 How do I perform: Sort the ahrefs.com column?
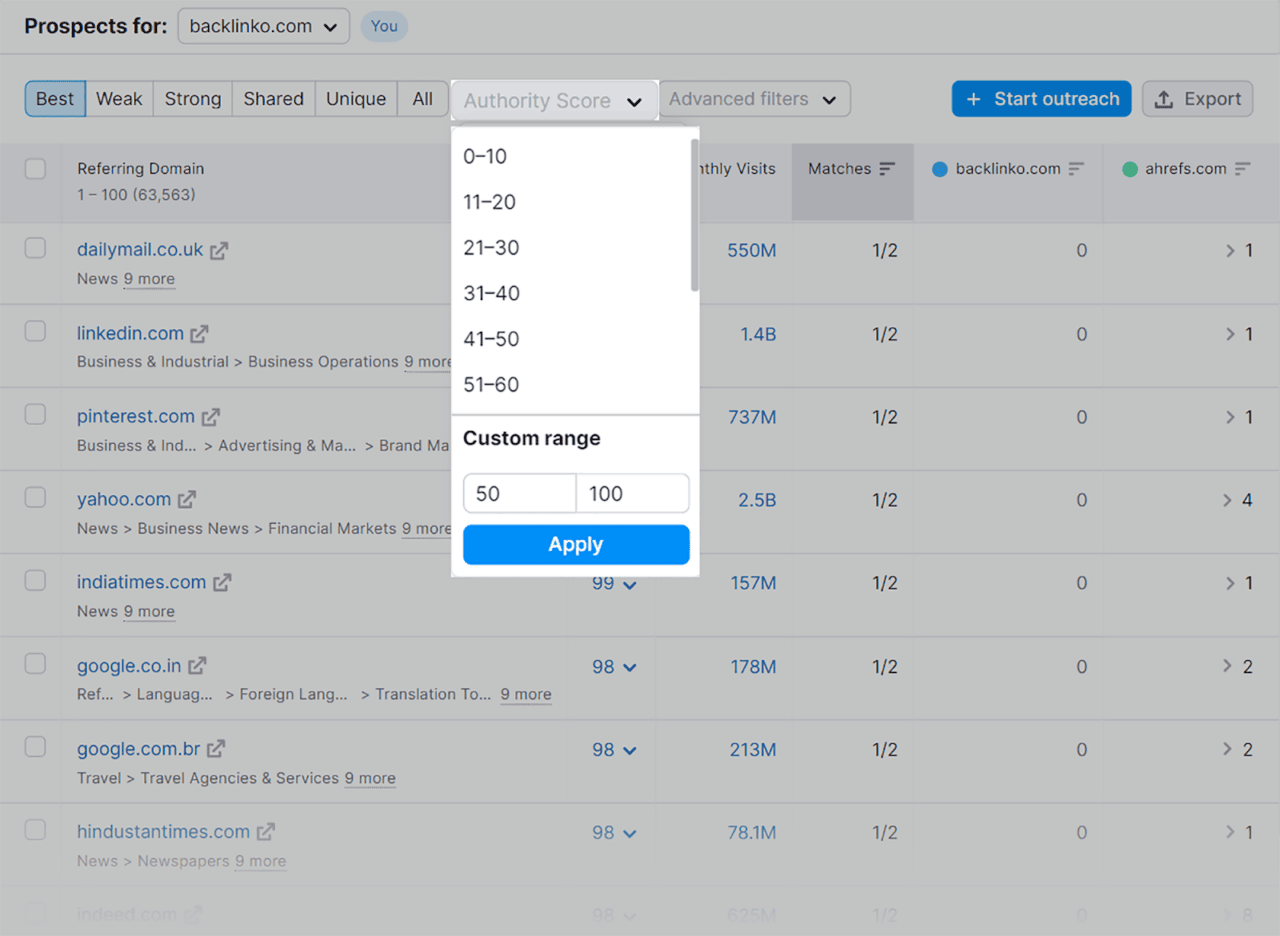point(1242,169)
